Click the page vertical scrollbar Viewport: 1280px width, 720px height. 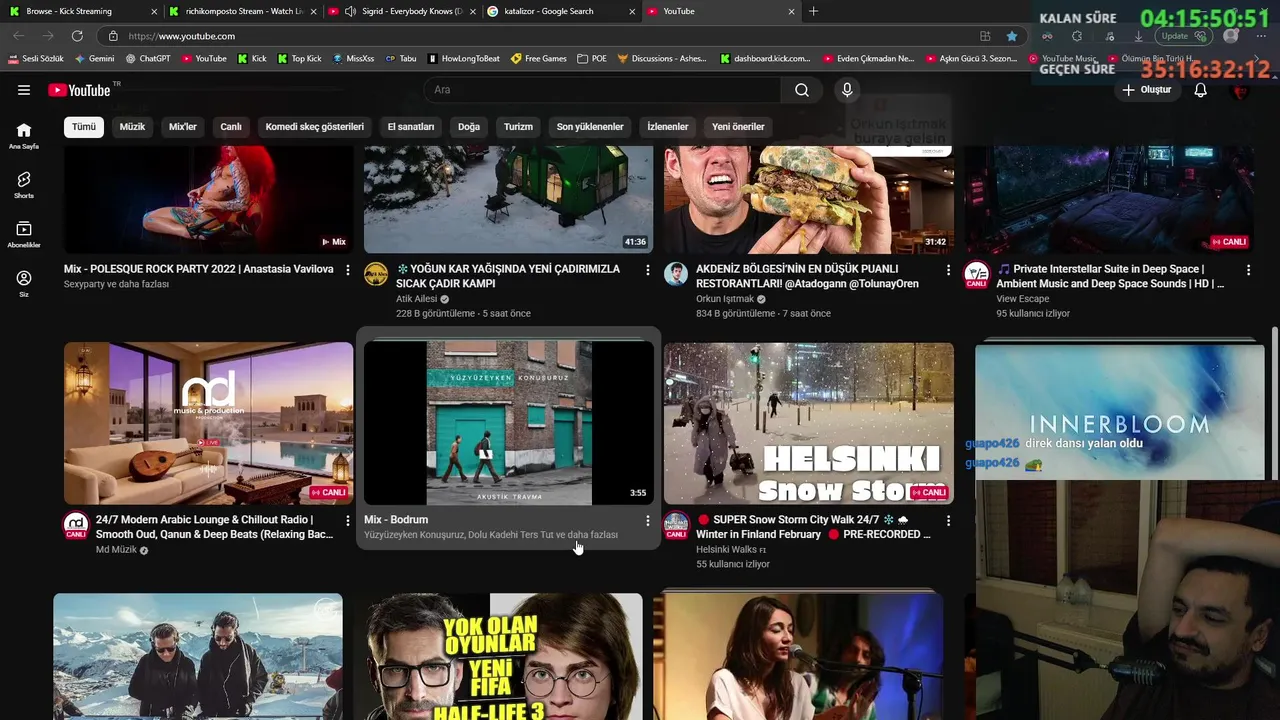tap(1274, 400)
